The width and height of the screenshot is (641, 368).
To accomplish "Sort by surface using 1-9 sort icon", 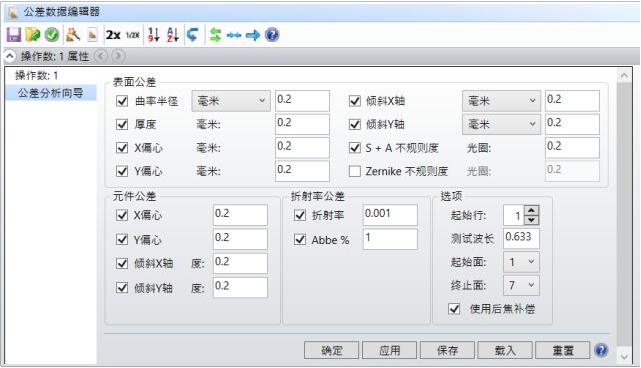I will tap(154, 35).
